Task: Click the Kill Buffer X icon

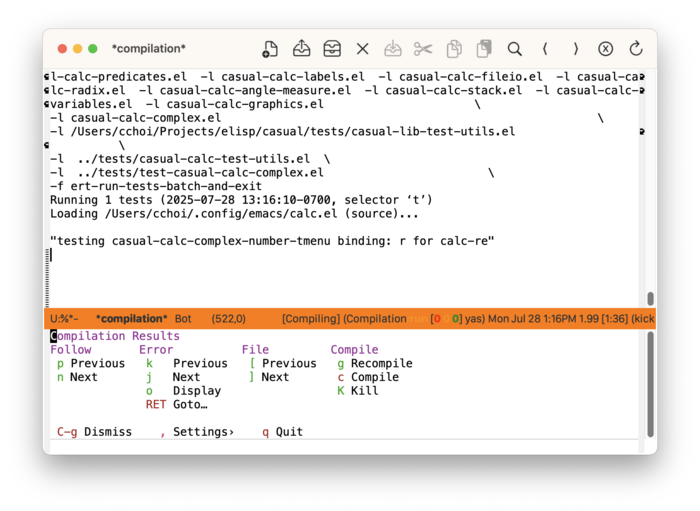Action: pyautogui.click(x=363, y=49)
